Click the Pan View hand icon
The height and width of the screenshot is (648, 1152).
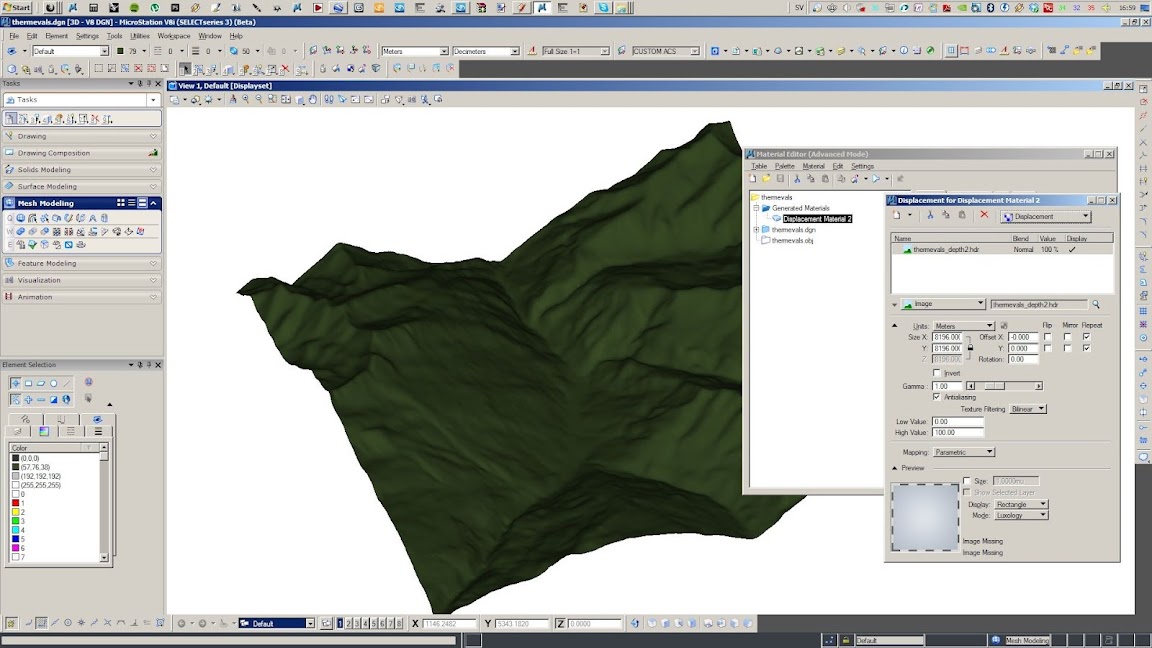(313, 100)
